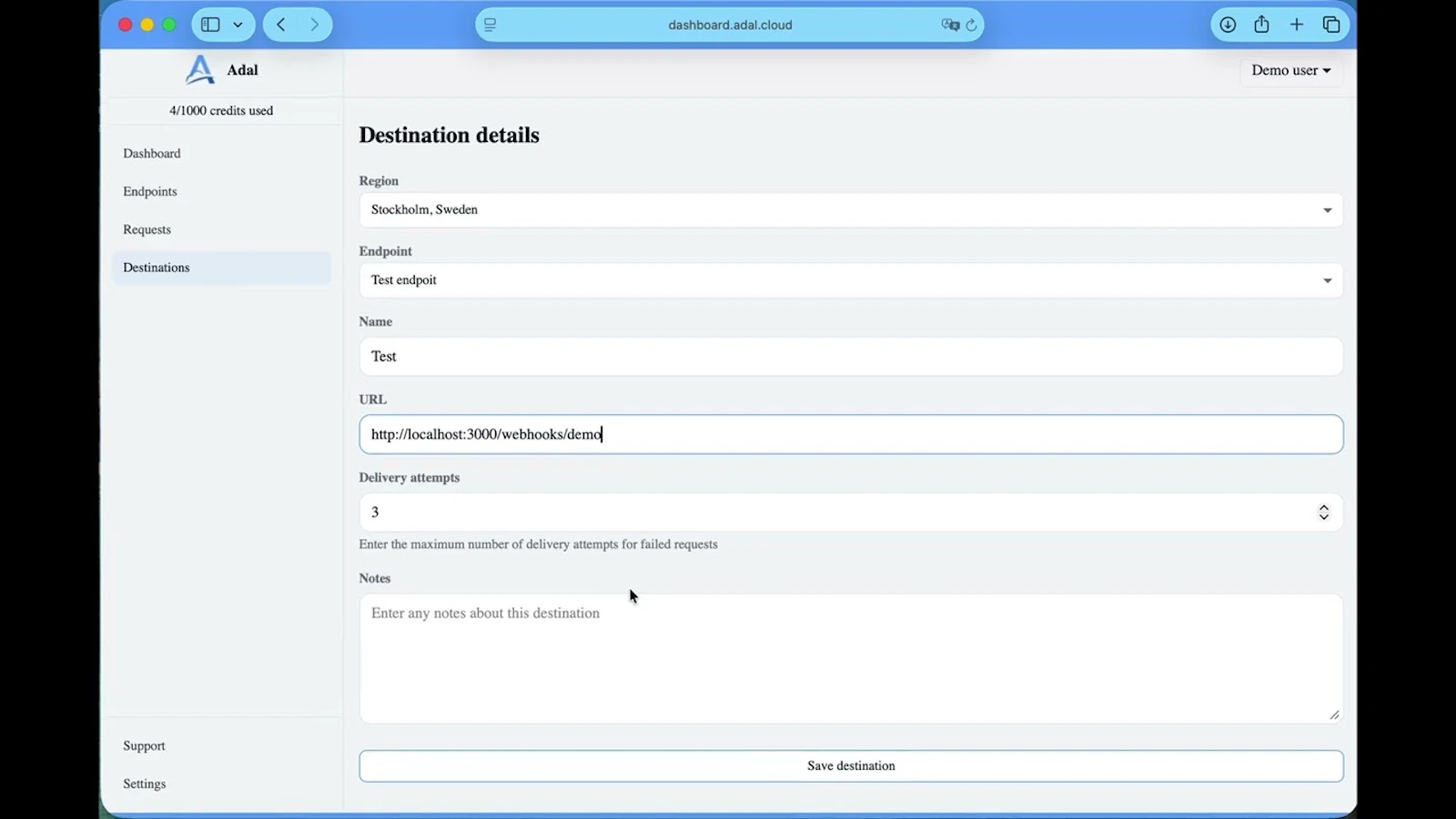Toggle the Safari sidebar icon

point(210,25)
